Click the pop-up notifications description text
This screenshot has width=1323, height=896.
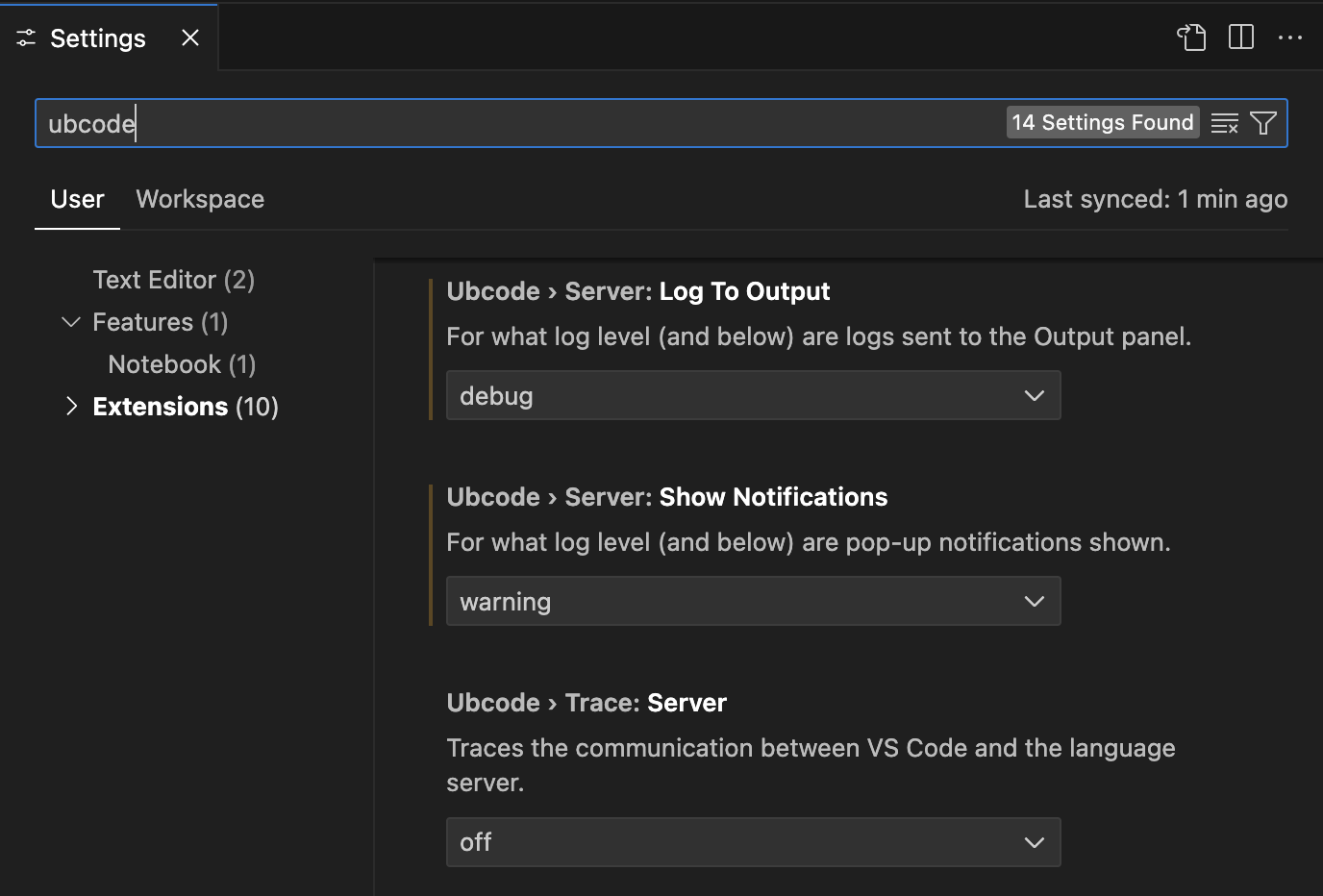(809, 542)
